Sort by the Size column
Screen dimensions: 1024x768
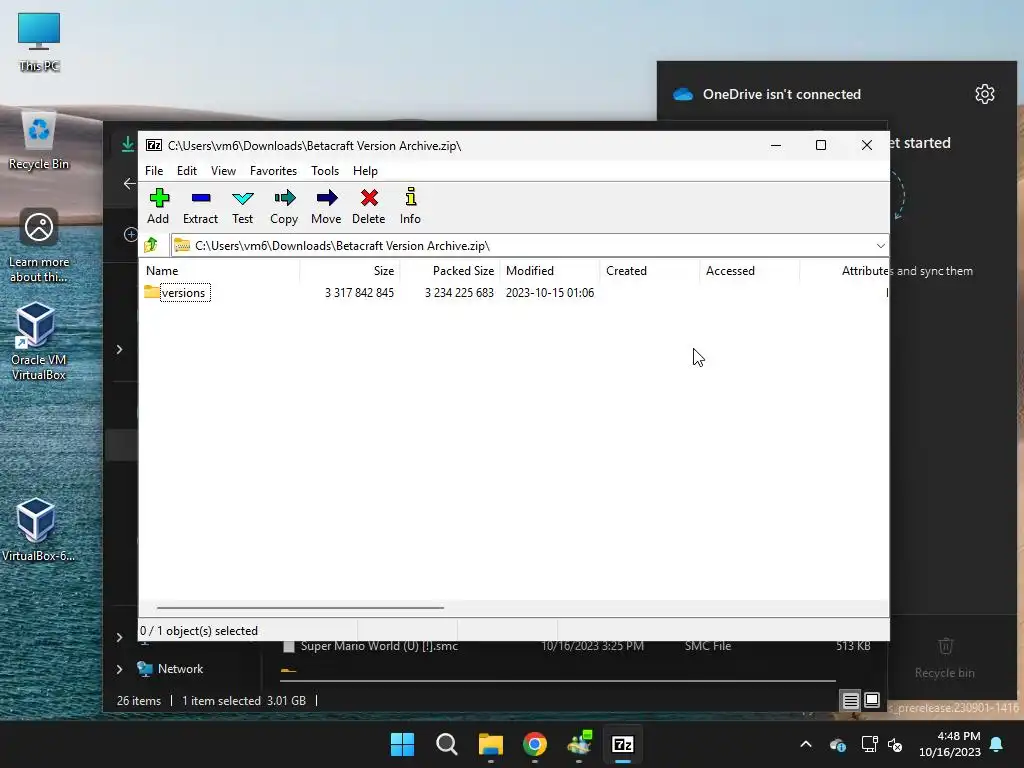pos(350,270)
